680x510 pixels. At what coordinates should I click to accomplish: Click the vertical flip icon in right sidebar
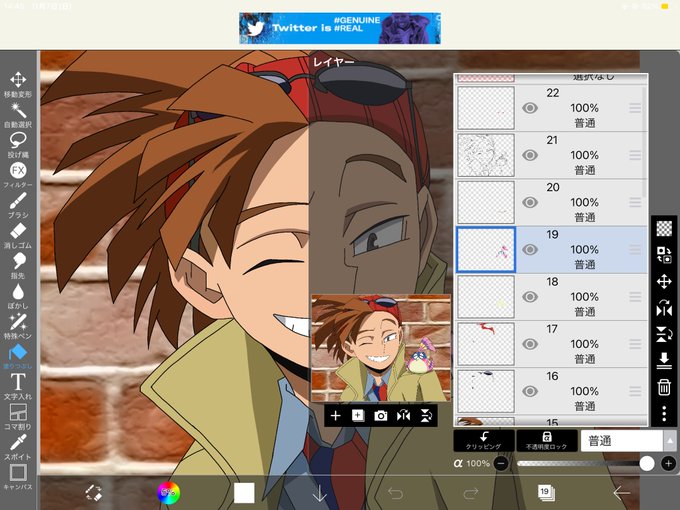click(664, 334)
